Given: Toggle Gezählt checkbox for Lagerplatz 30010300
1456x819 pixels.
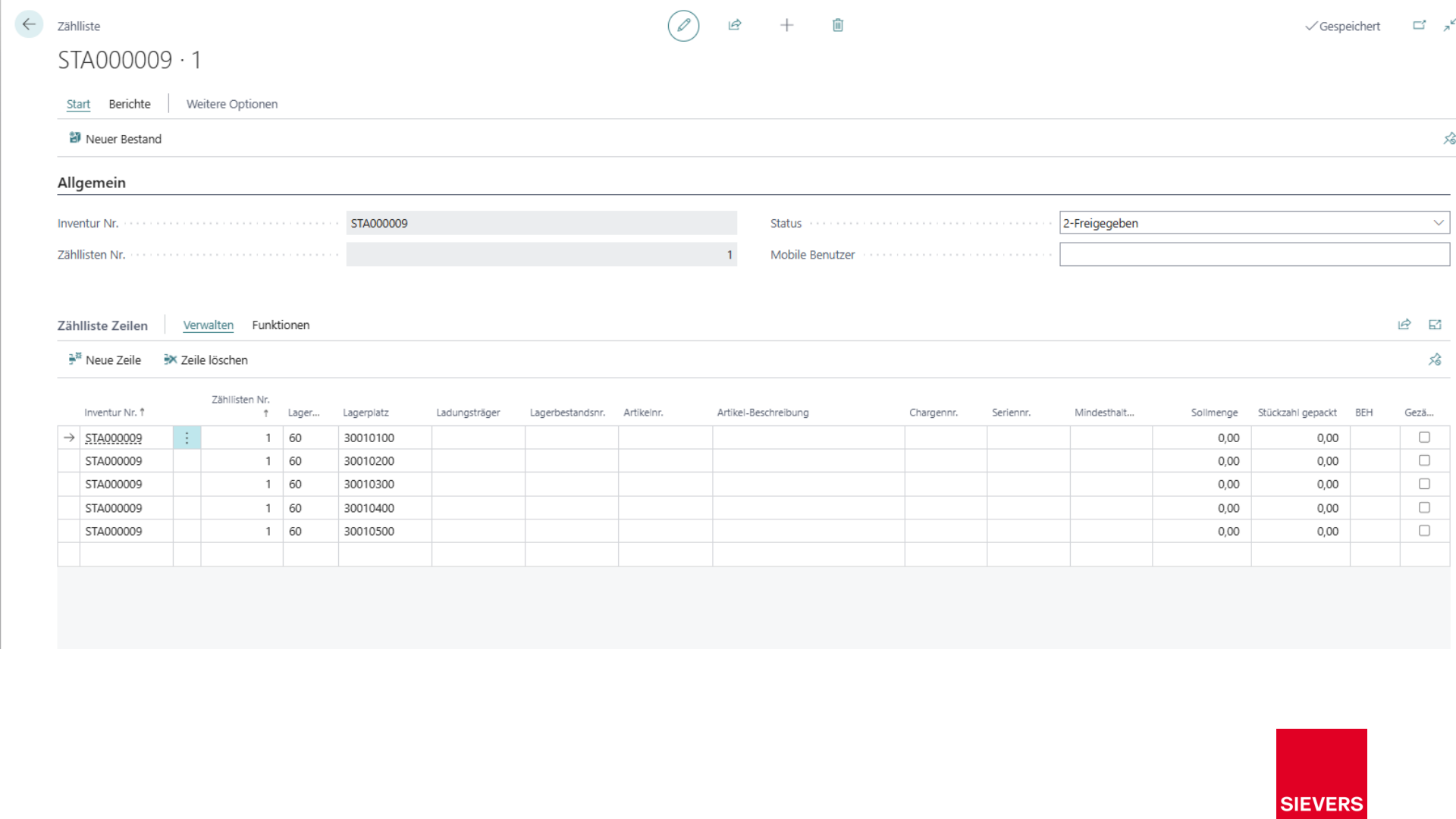Looking at the screenshot, I should (x=1424, y=484).
